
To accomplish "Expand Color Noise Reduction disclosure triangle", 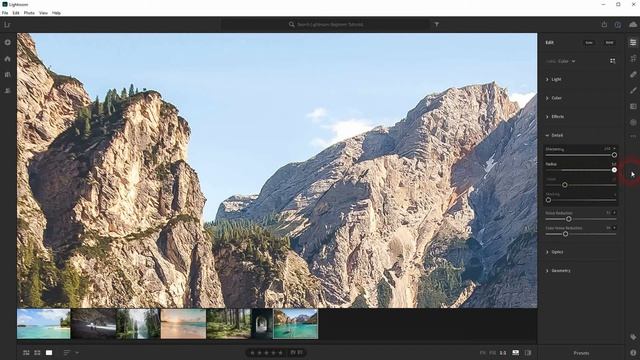I will pos(614,228).
